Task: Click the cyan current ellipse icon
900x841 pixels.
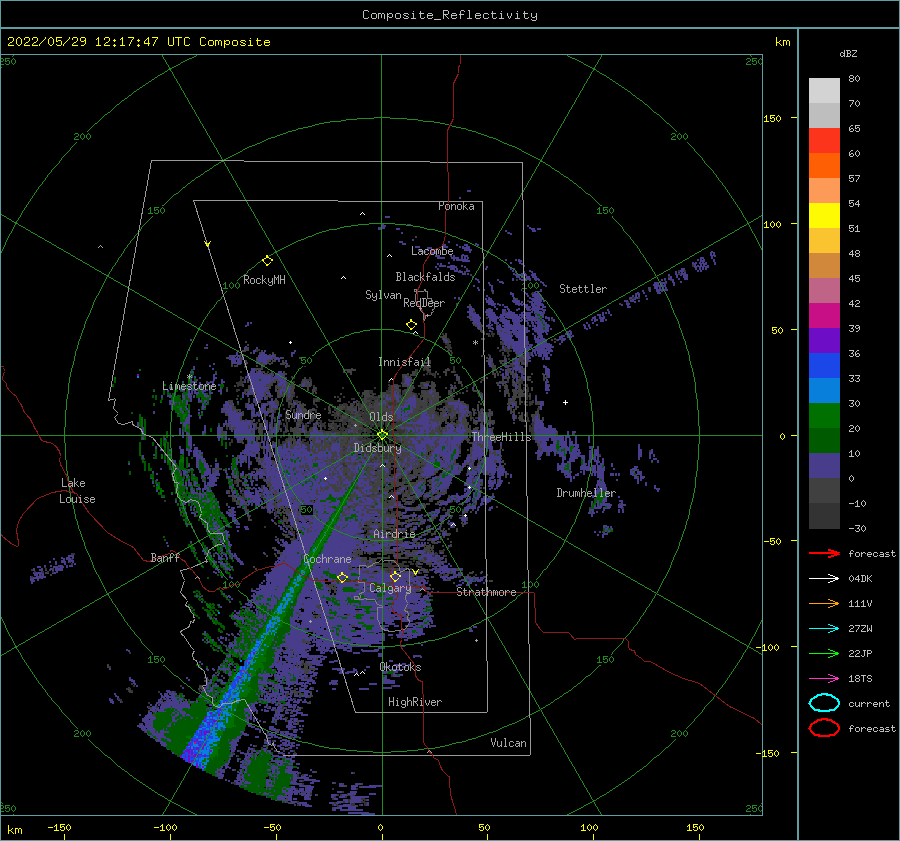Action: click(824, 703)
